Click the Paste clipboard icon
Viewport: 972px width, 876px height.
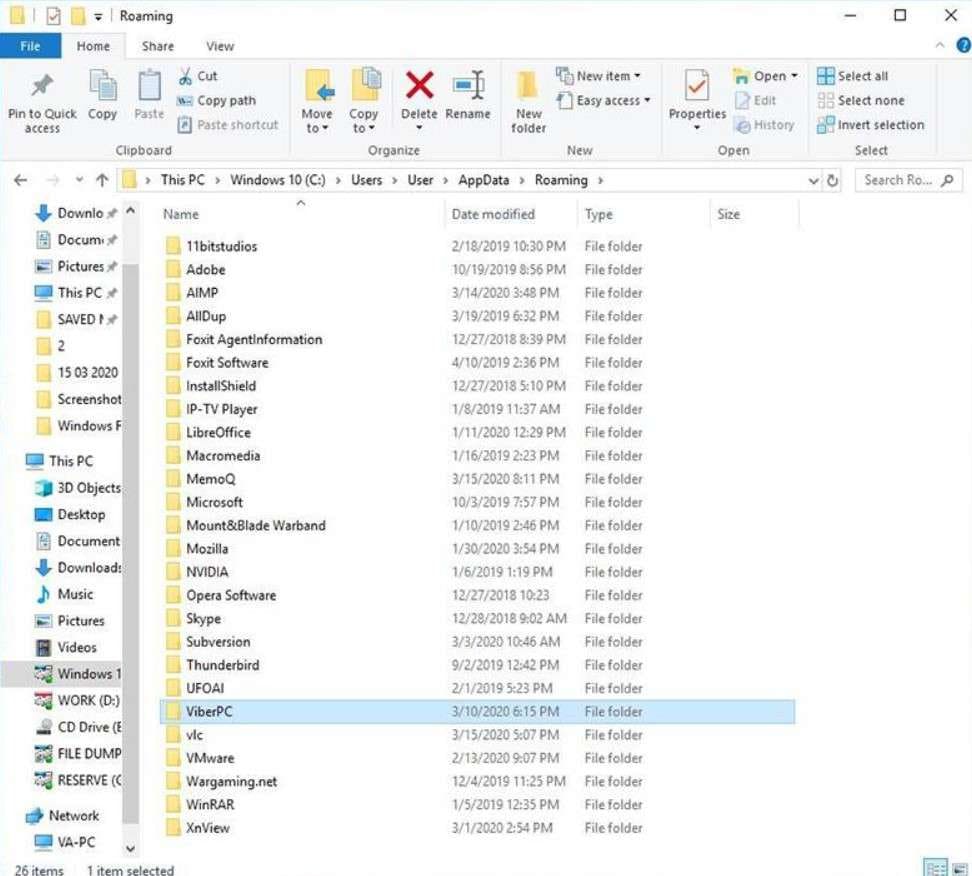tap(149, 86)
